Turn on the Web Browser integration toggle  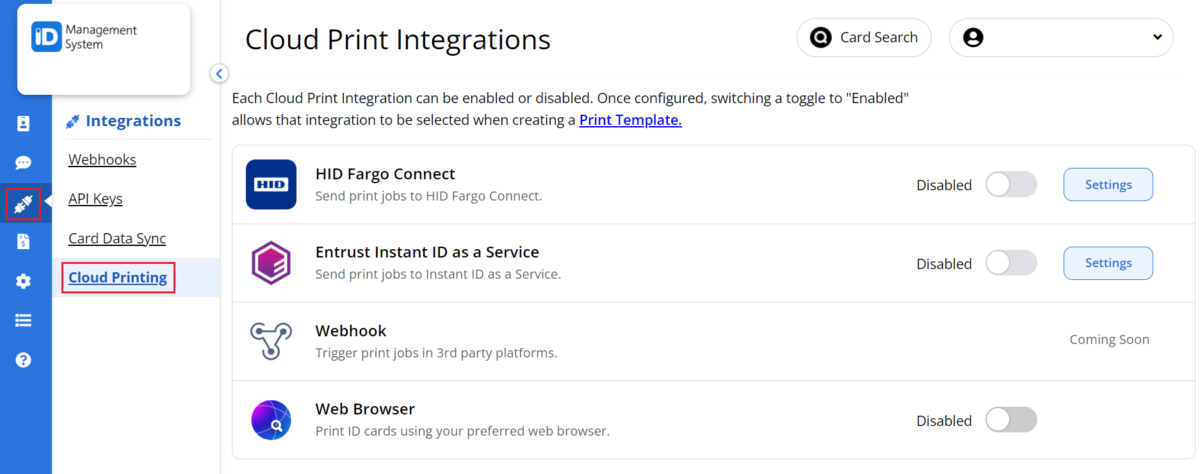tap(1011, 420)
